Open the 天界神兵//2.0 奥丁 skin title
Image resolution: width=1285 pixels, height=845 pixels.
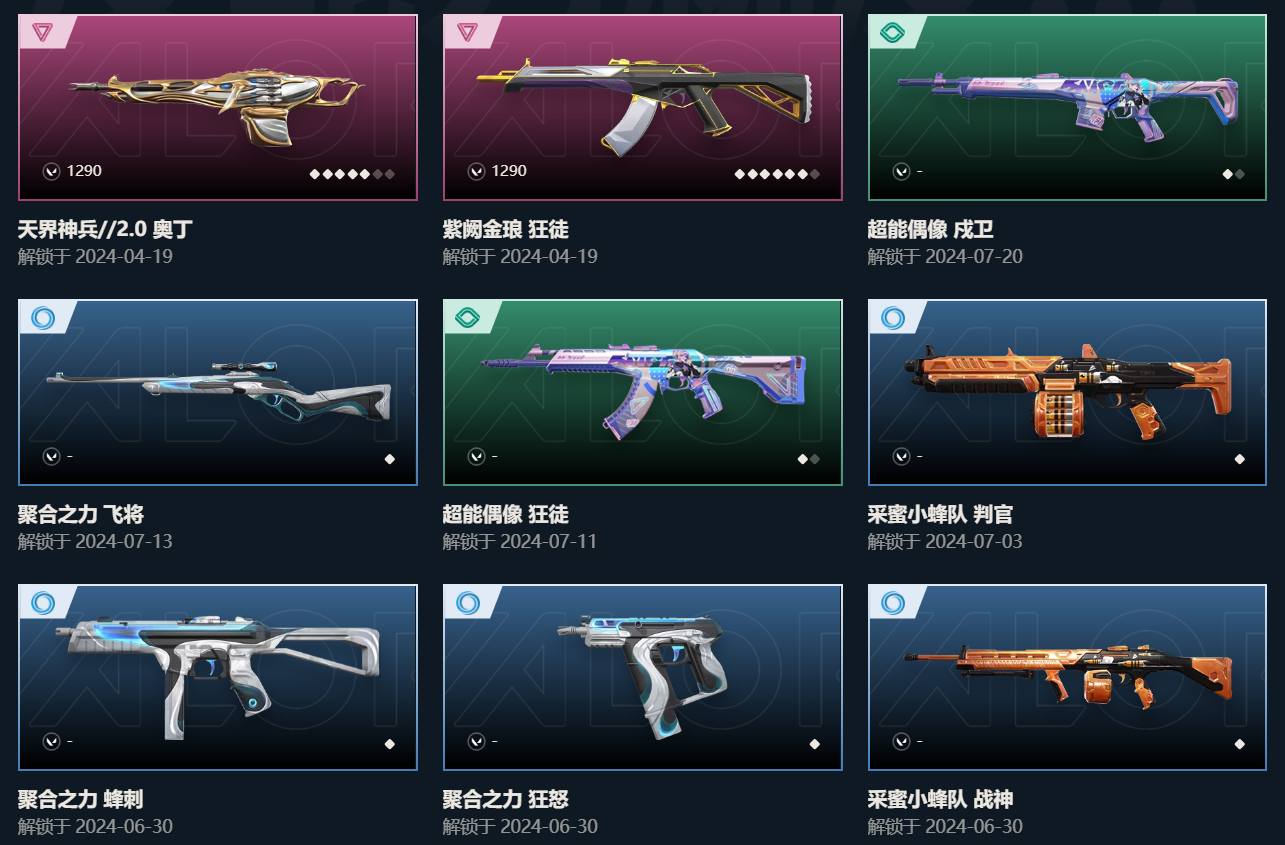click(x=105, y=229)
